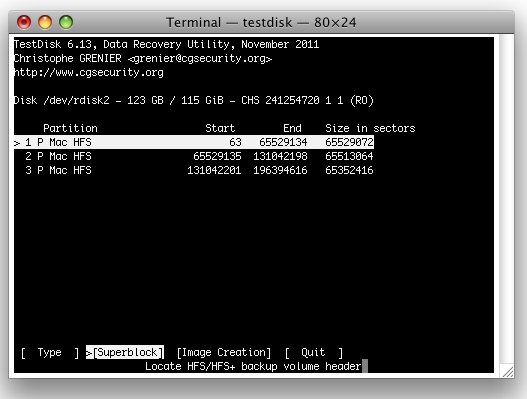Click the Size in sectors header
527x399 pixels.
point(370,128)
